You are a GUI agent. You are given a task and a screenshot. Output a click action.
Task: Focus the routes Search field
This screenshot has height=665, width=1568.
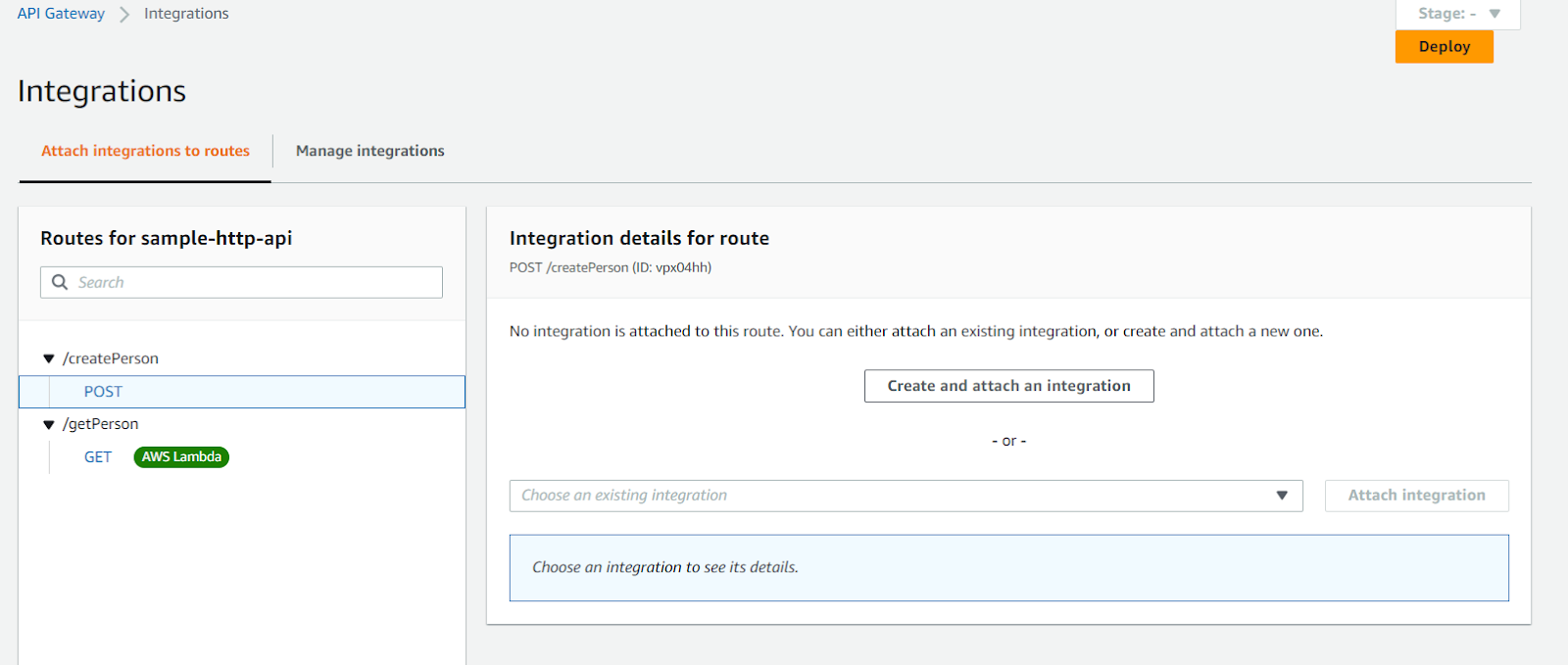pos(255,282)
